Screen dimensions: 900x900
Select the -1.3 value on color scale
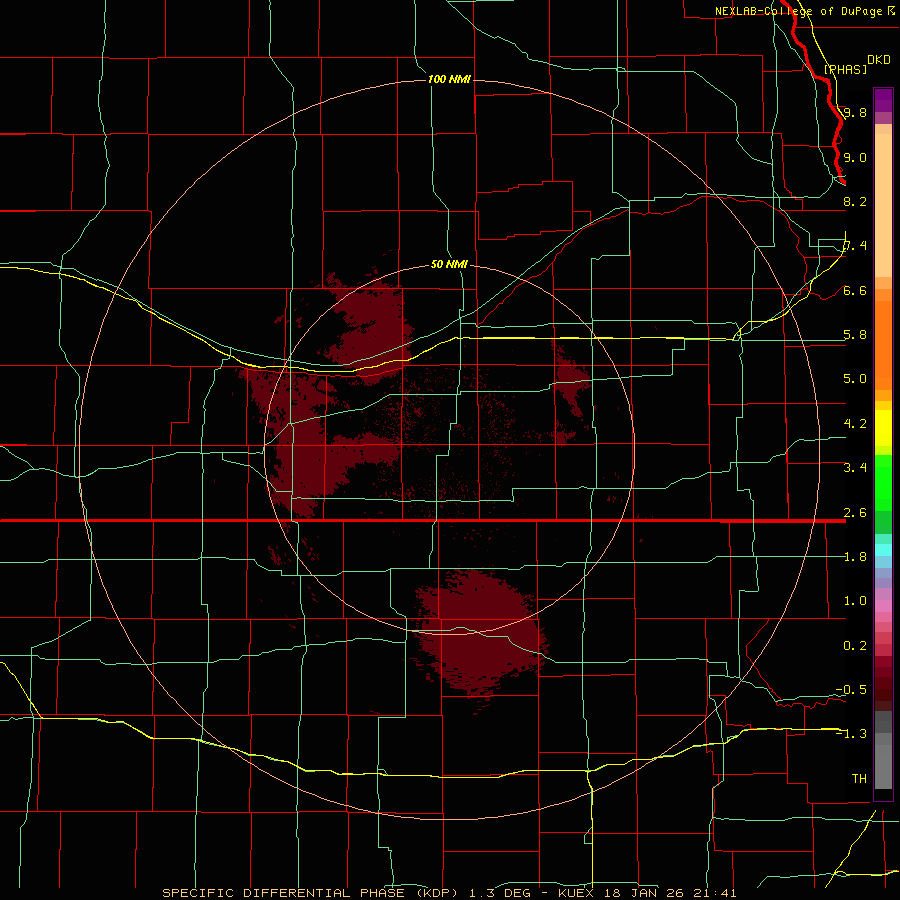[851, 734]
